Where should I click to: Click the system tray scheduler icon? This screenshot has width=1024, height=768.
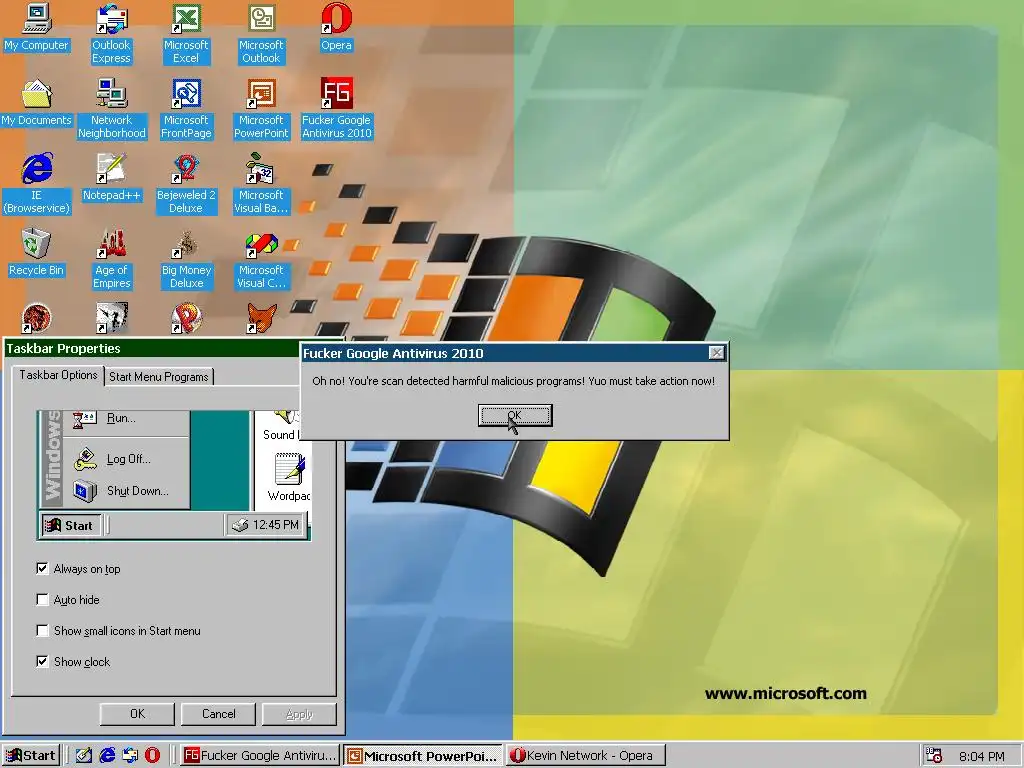coord(934,756)
